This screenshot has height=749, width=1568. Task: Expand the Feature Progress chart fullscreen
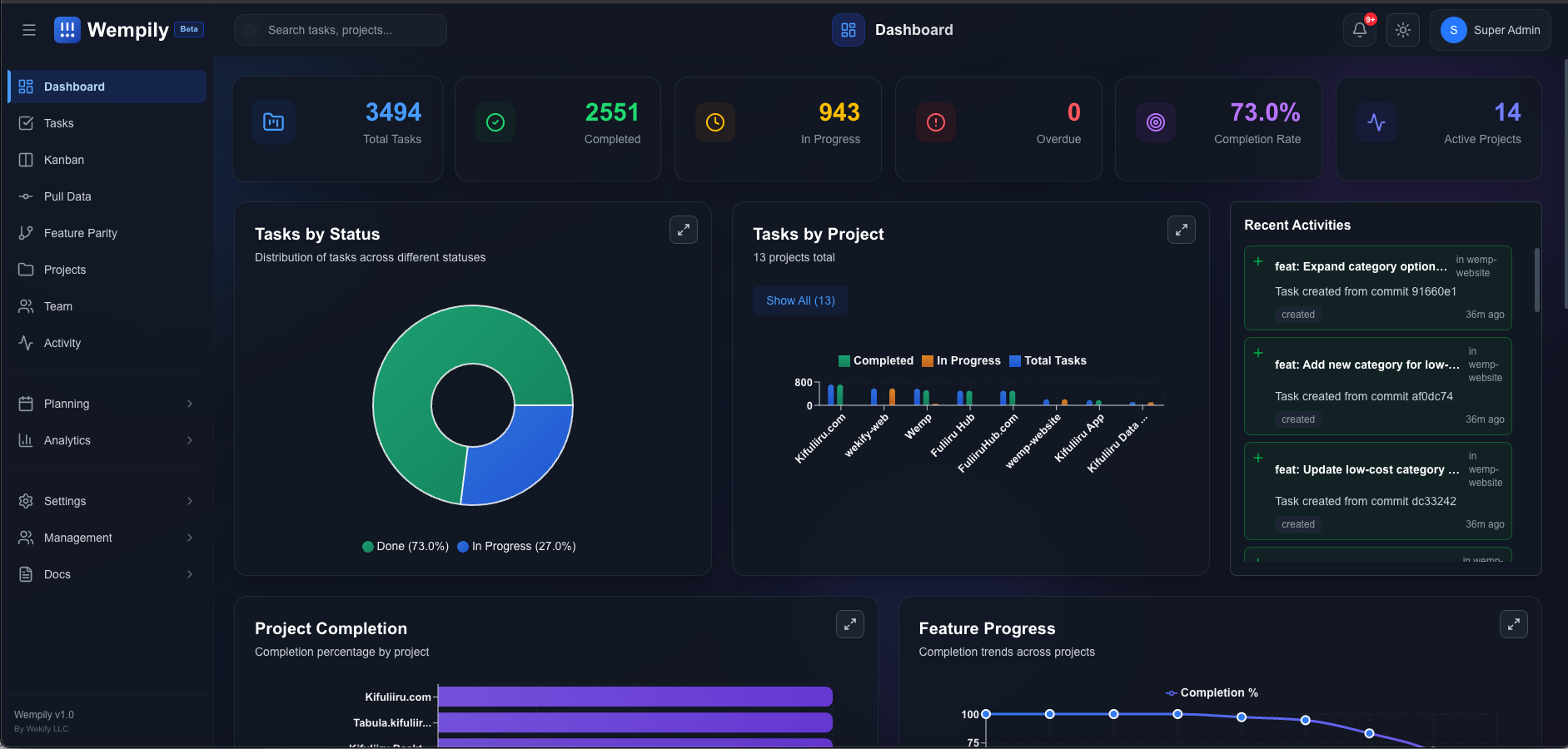click(1513, 624)
